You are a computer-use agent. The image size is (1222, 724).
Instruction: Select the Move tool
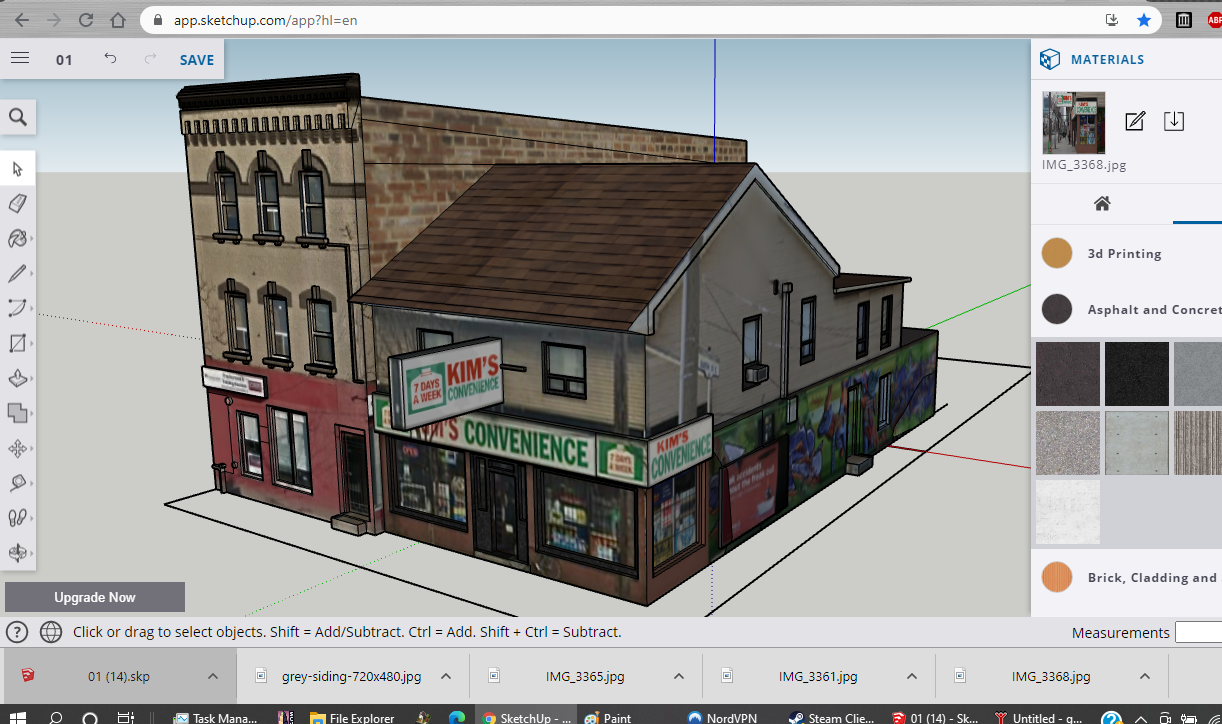pyautogui.click(x=18, y=448)
